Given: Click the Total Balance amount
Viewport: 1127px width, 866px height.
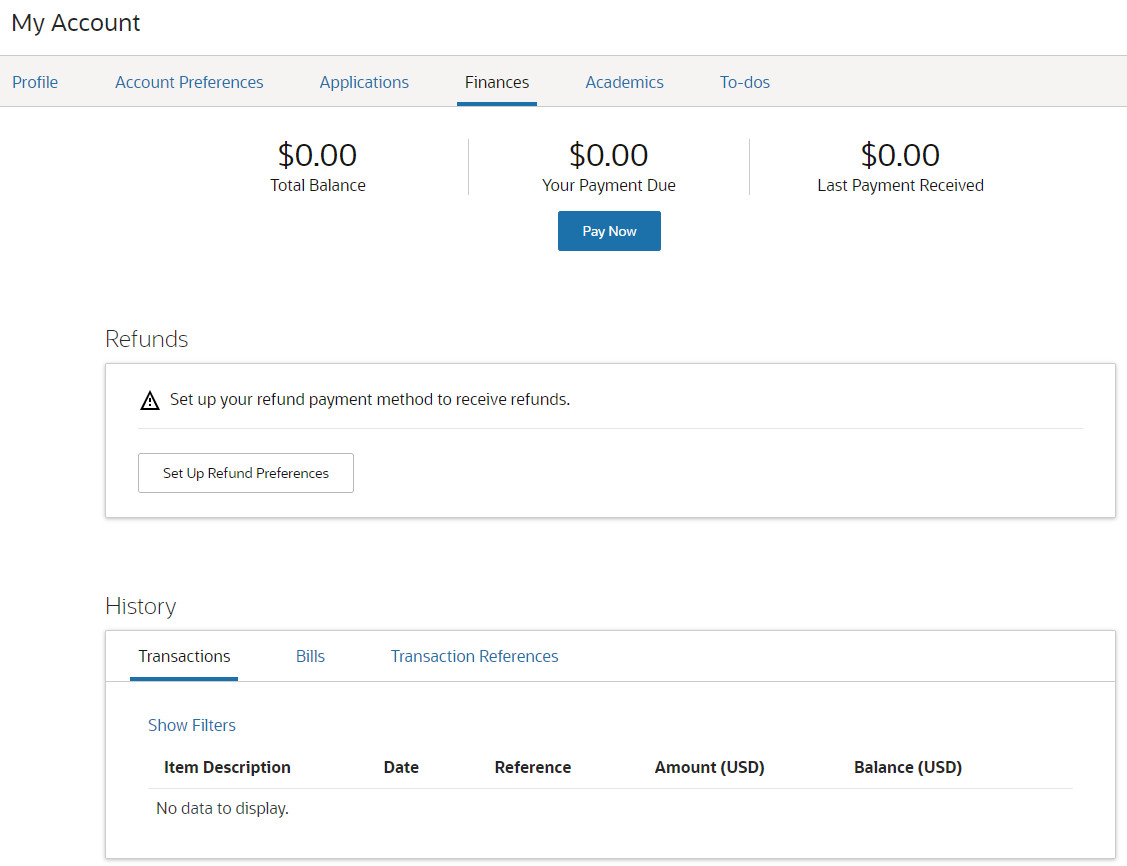Looking at the screenshot, I should tap(317, 155).
